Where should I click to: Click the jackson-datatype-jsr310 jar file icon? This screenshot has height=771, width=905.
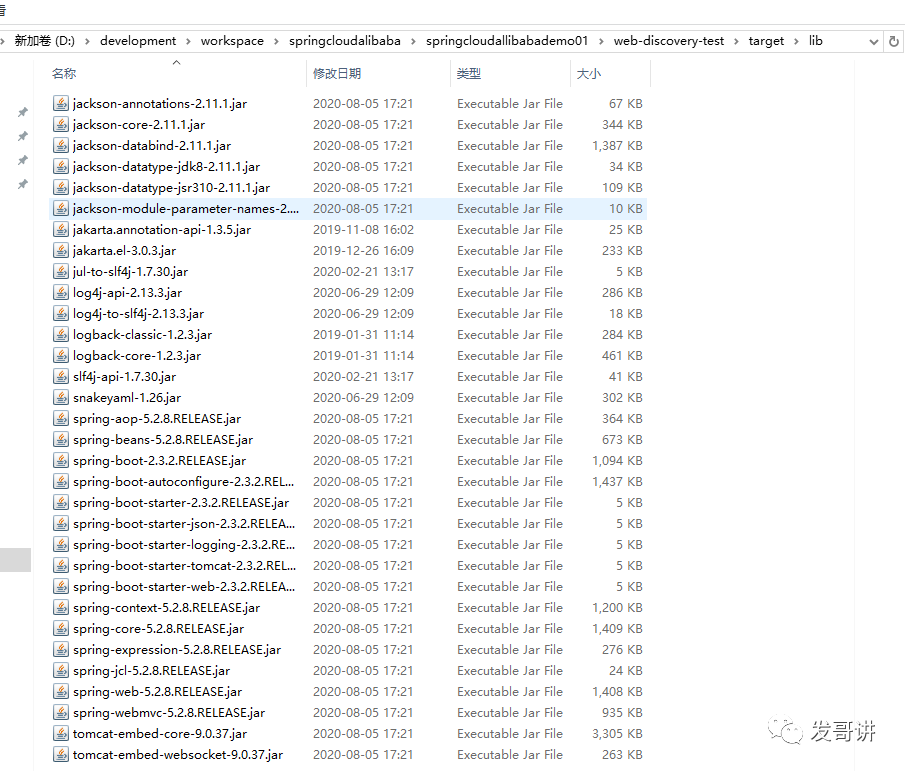pos(61,188)
